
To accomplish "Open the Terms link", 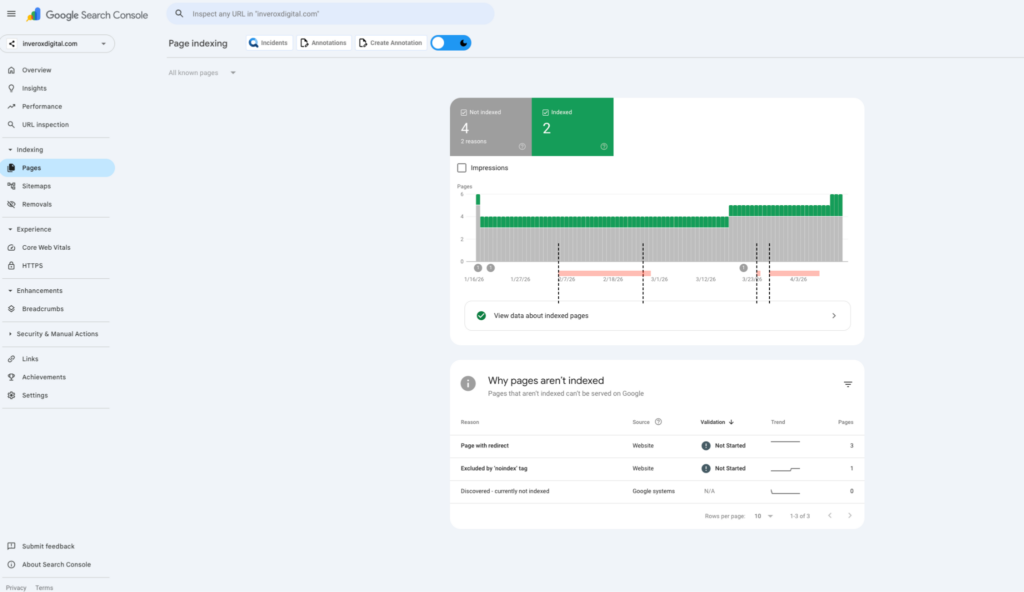I will (44, 587).
